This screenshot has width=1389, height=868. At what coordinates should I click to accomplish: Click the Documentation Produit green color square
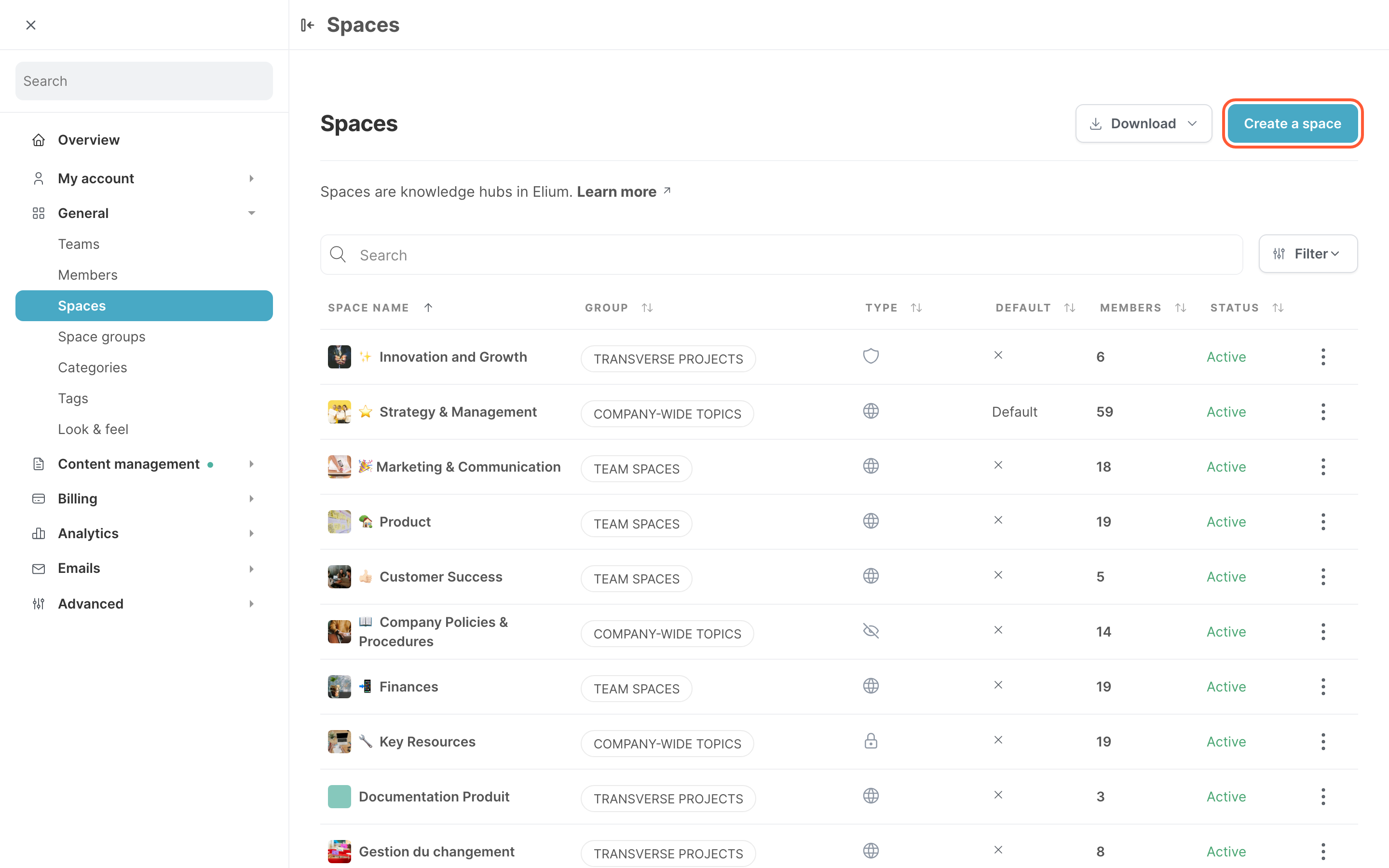click(339, 796)
